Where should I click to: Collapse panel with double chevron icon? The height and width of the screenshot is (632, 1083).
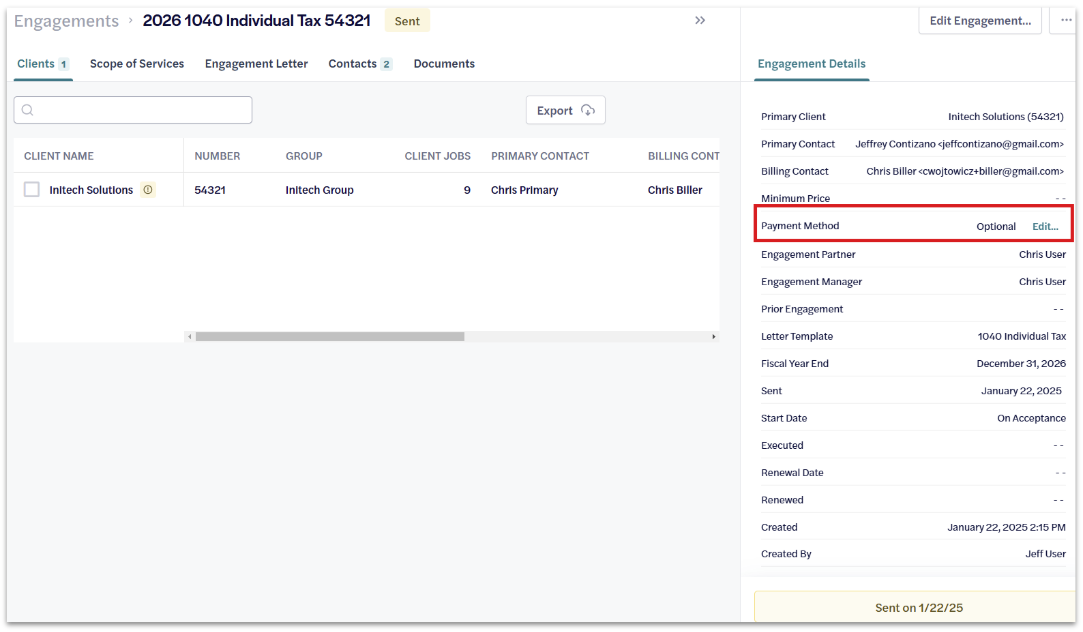click(700, 21)
